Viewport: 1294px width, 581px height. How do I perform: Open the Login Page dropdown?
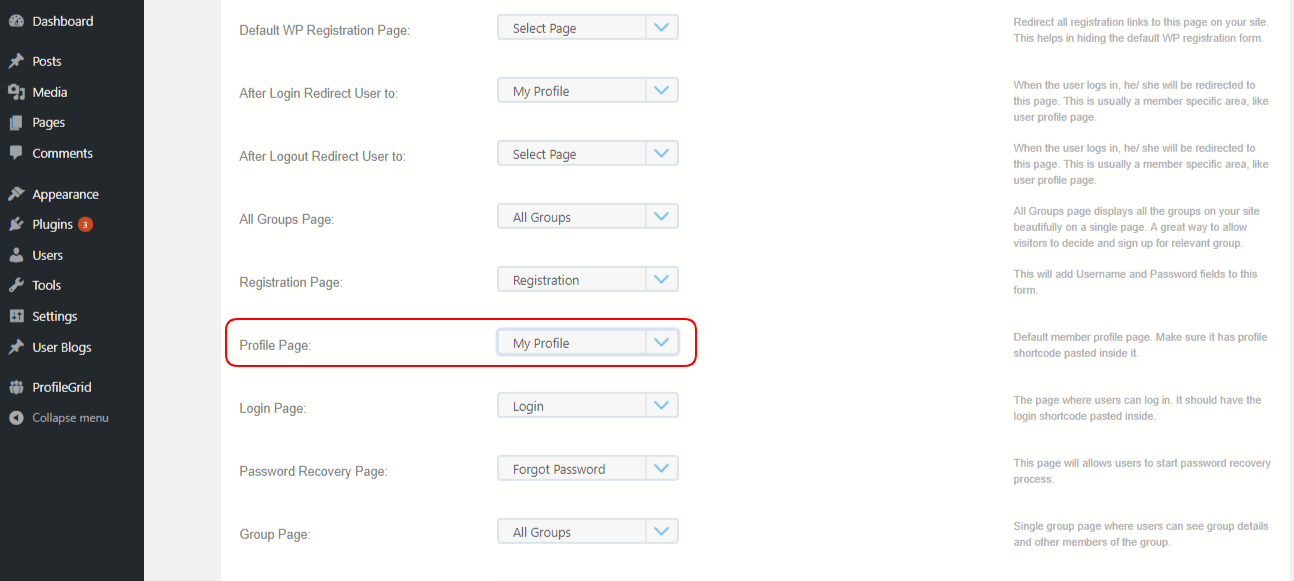(x=660, y=404)
